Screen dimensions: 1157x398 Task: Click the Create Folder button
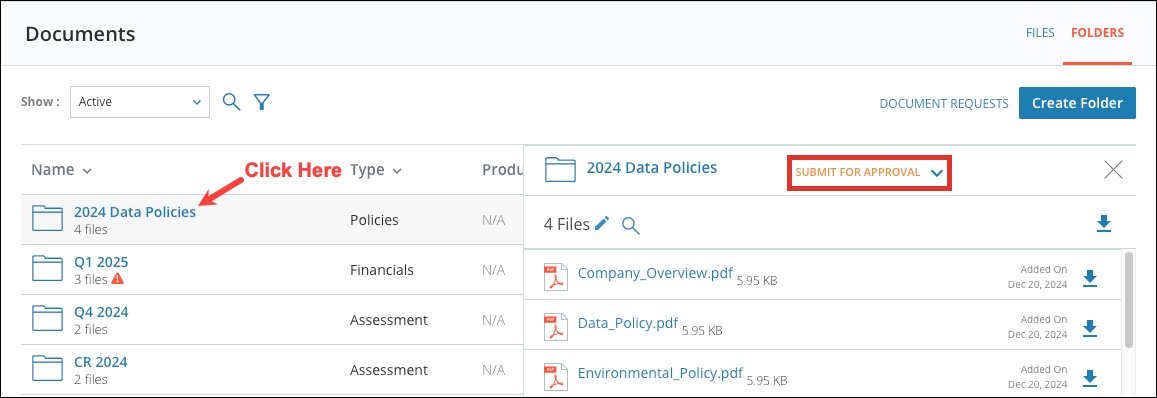click(1077, 103)
